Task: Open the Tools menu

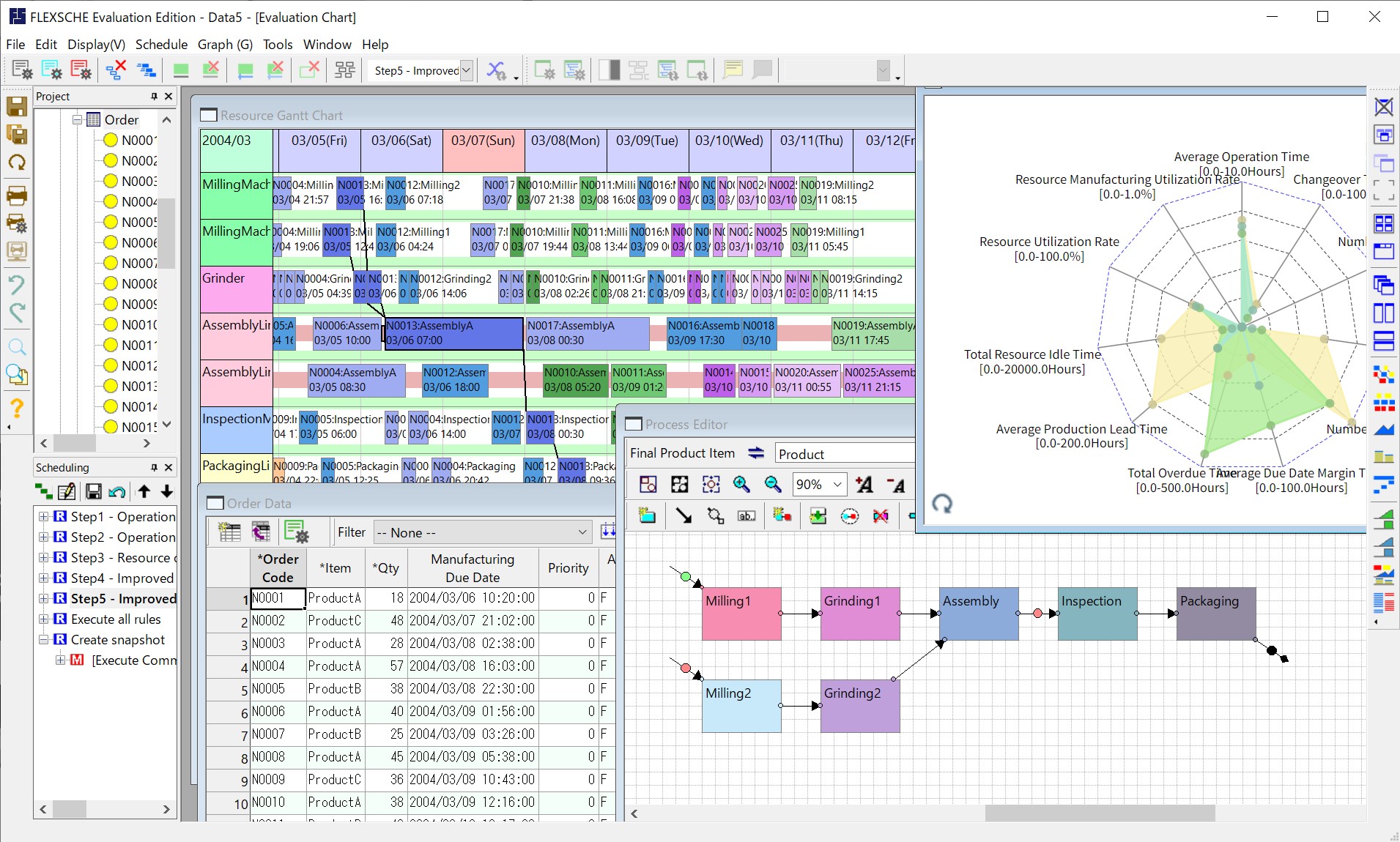Action: 278,45
